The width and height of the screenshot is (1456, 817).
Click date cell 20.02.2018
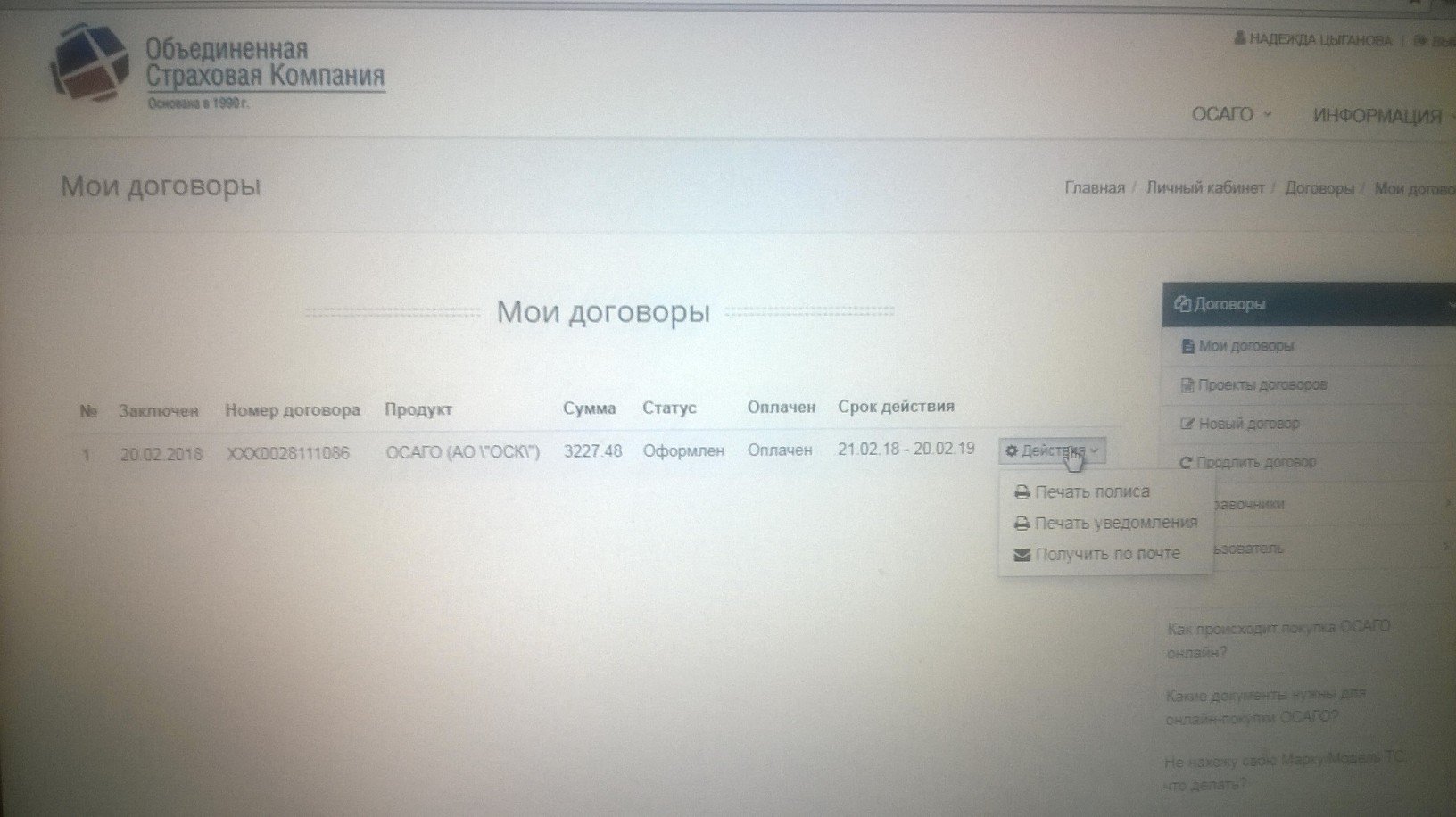tap(161, 454)
